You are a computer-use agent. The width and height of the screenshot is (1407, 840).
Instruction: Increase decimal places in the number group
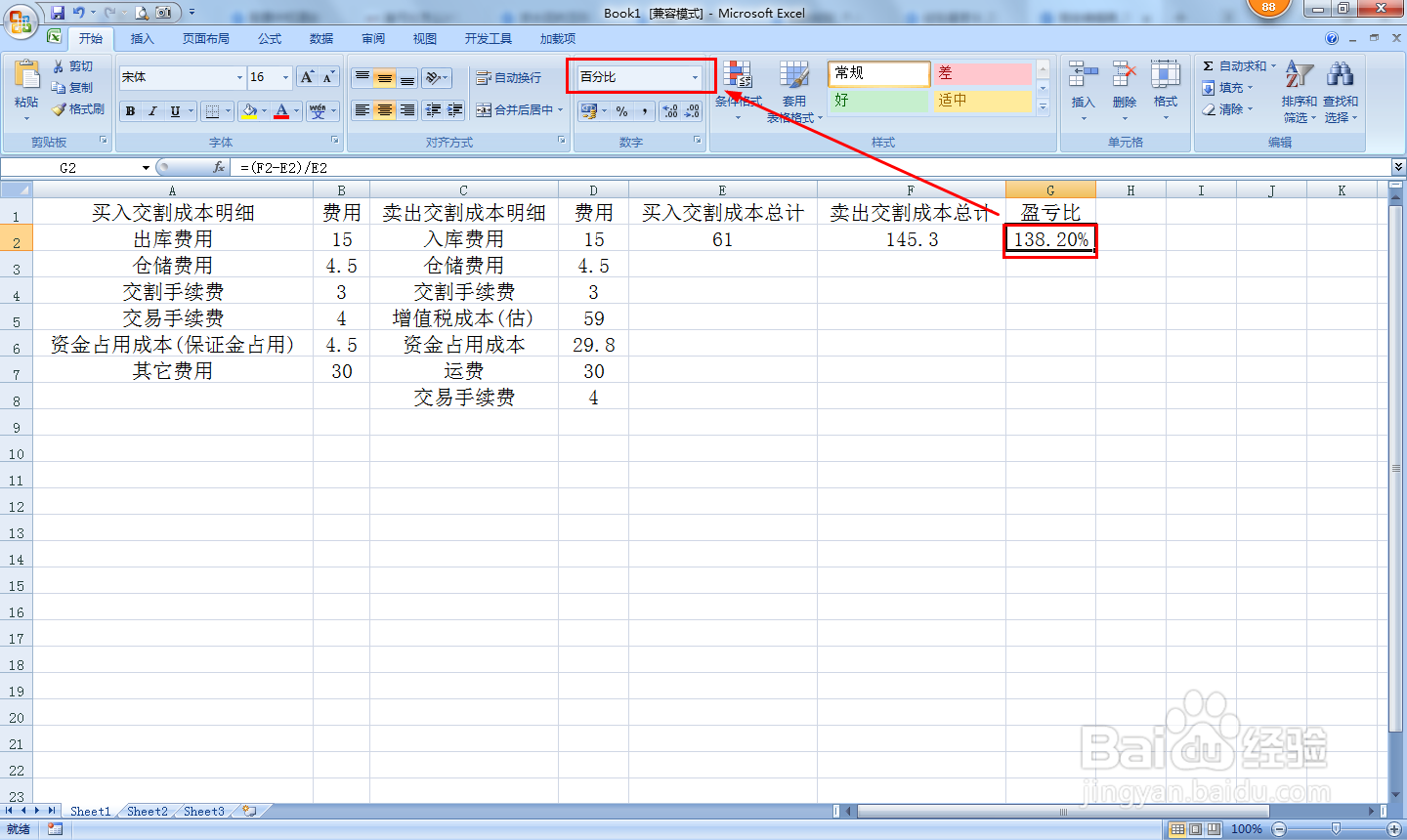(x=670, y=111)
